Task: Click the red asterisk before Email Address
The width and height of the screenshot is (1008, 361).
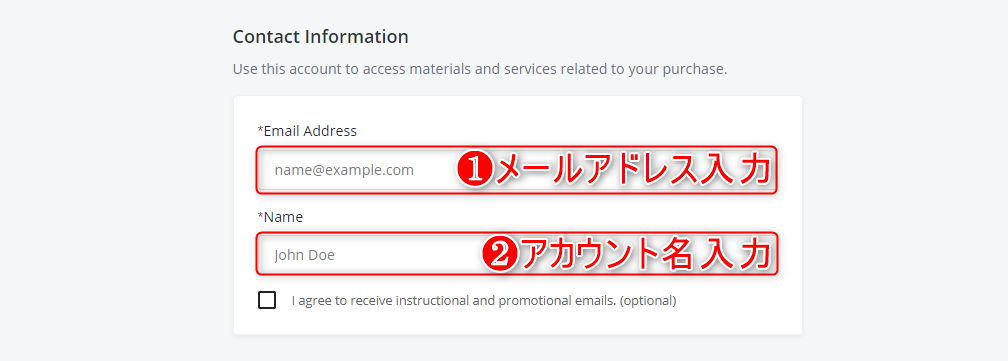Action: click(260, 129)
